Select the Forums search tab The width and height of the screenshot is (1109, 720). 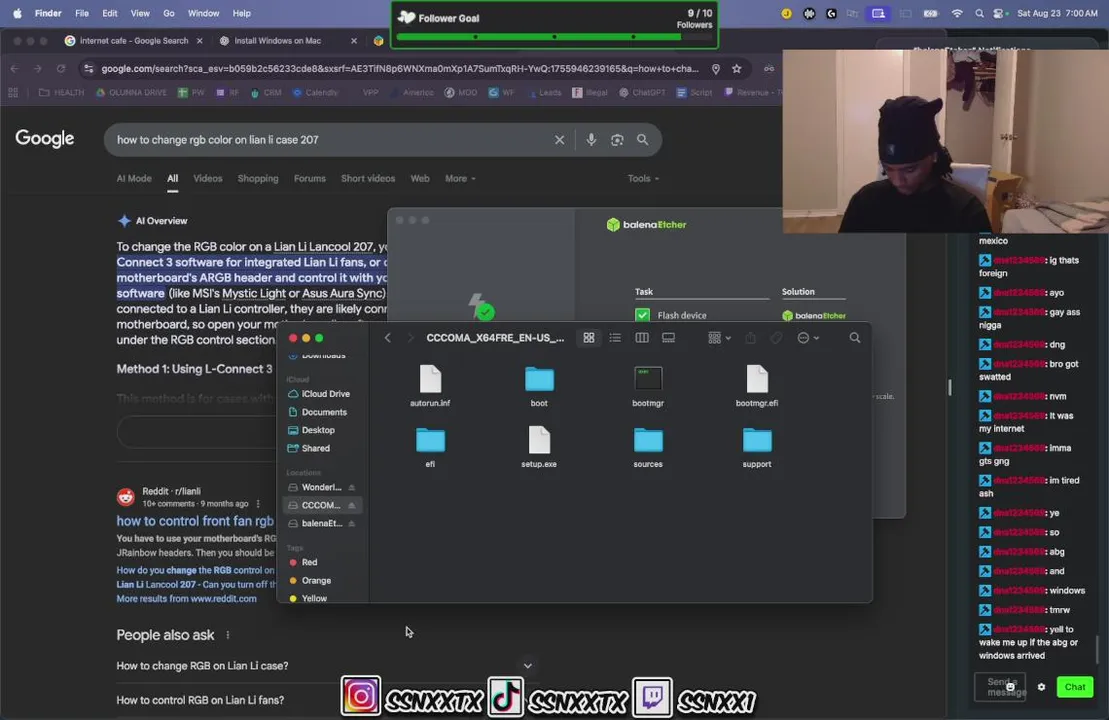click(x=310, y=179)
